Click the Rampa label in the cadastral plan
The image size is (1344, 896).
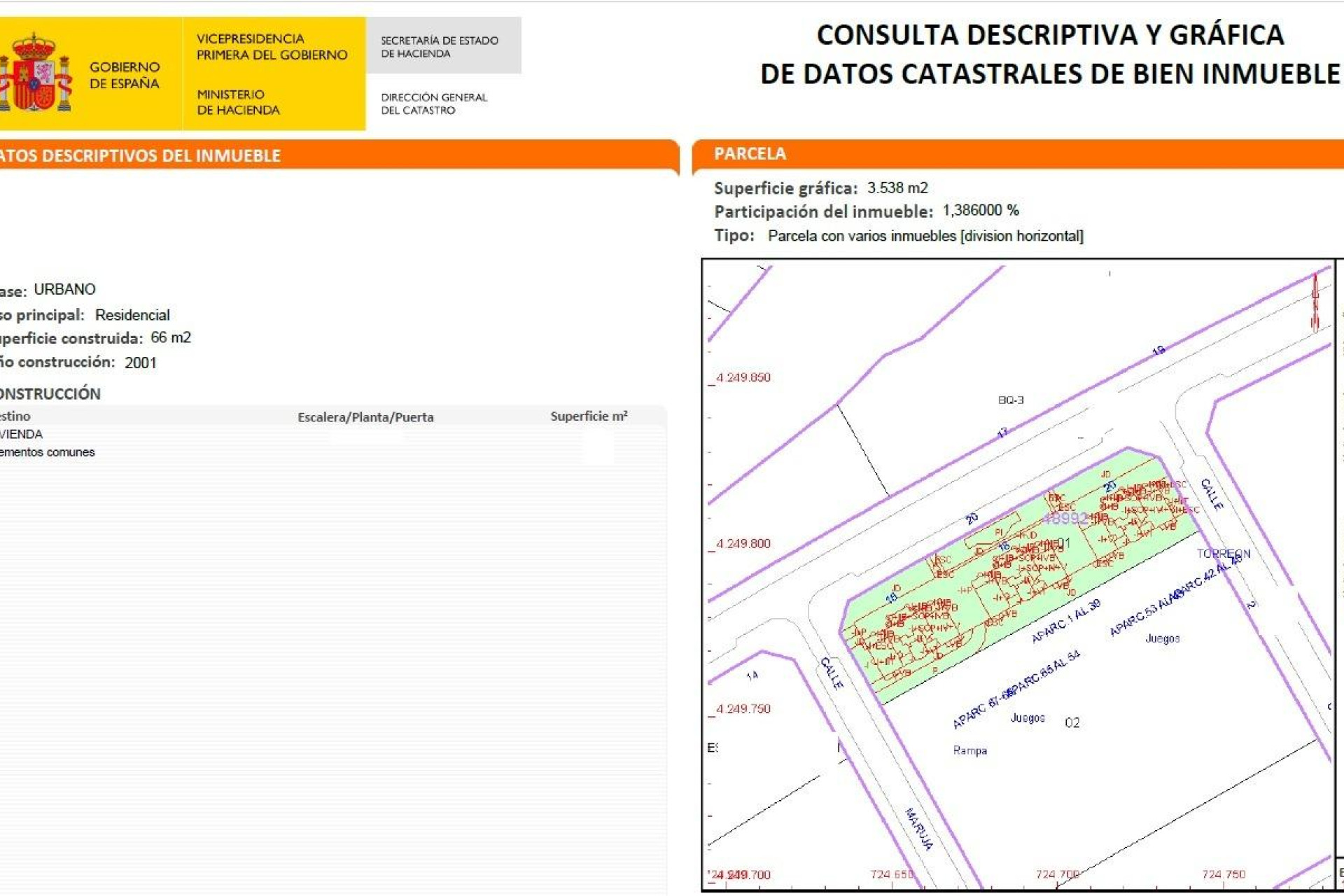click(x=969, y=750)
